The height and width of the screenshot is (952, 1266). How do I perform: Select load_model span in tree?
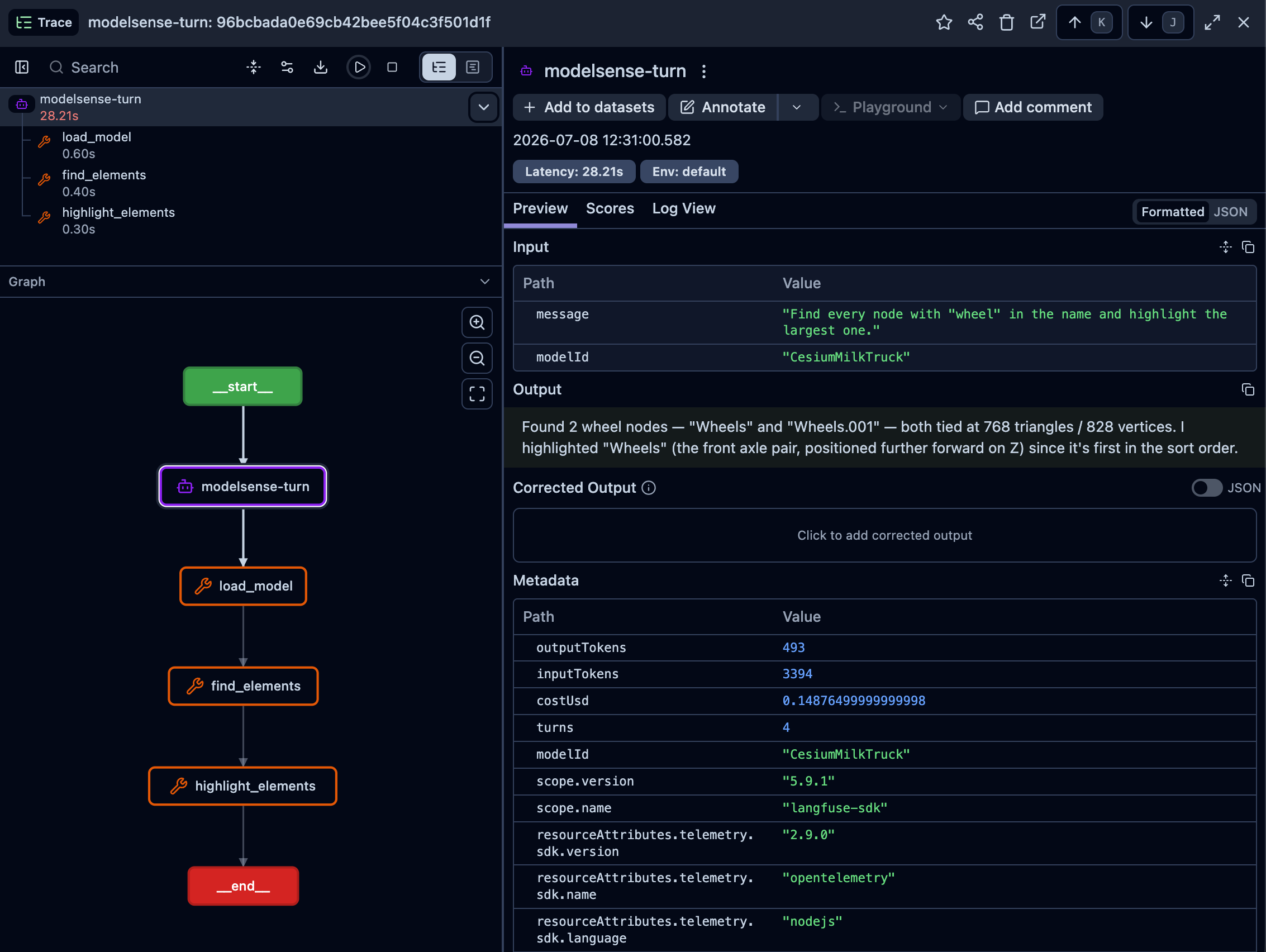coord(97,145)
